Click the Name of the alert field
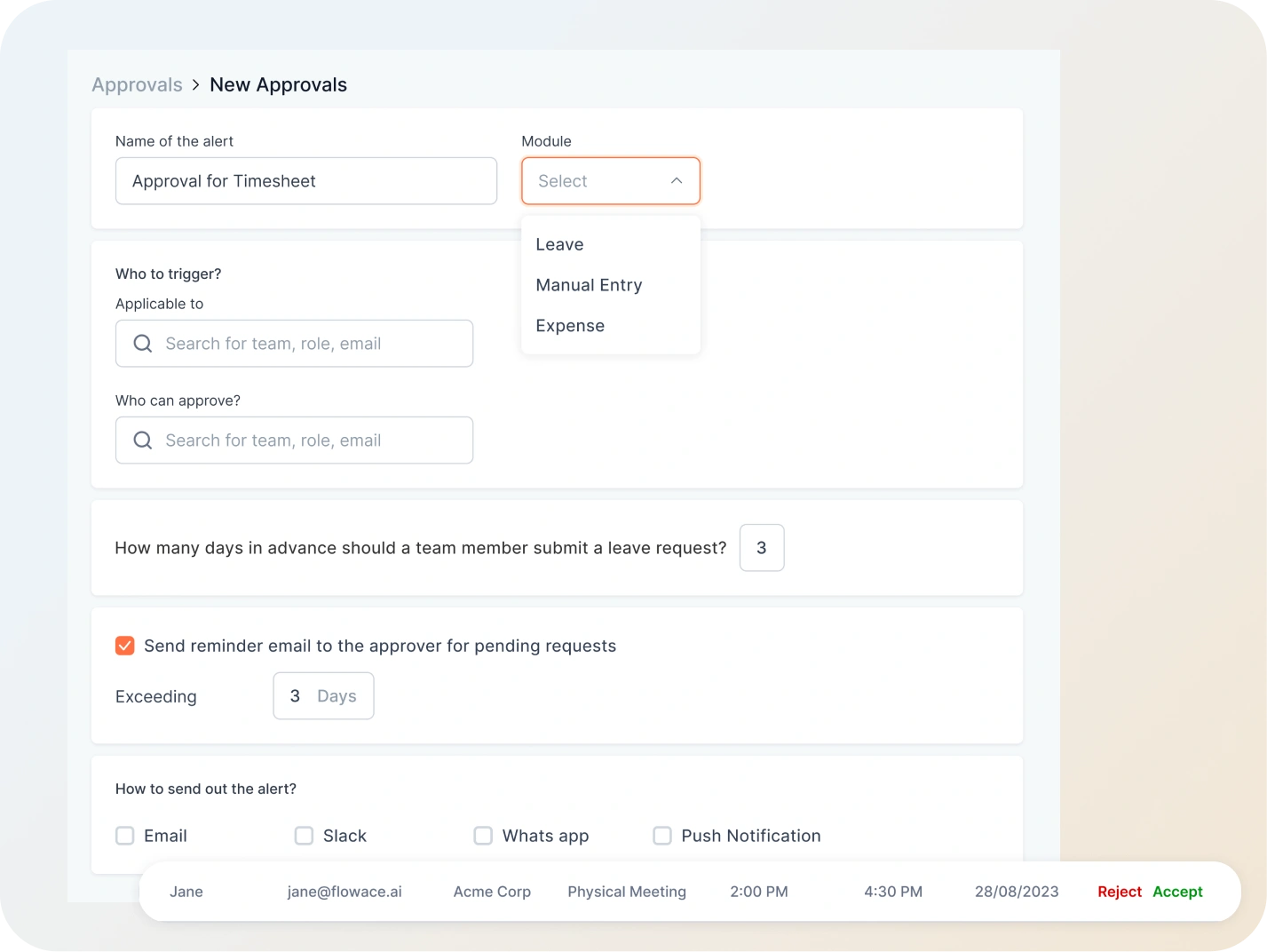The width and height of the screenshot is (1267, 952). tap(305, 181)
